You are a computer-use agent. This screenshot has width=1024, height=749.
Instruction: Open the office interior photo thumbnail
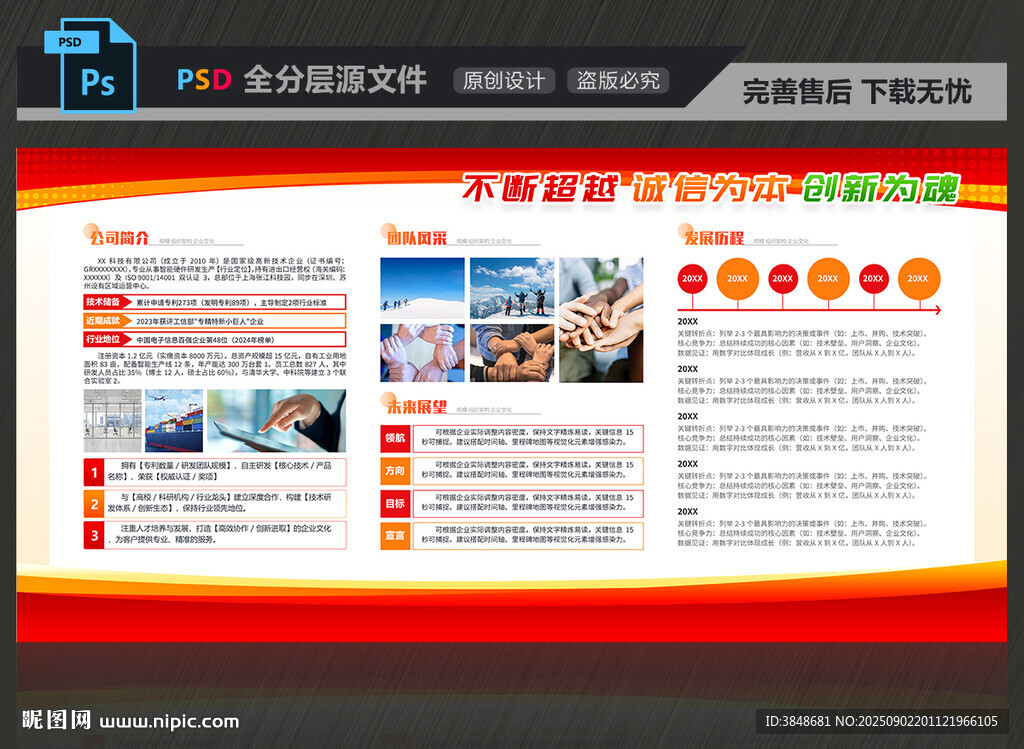coord(112,421)
